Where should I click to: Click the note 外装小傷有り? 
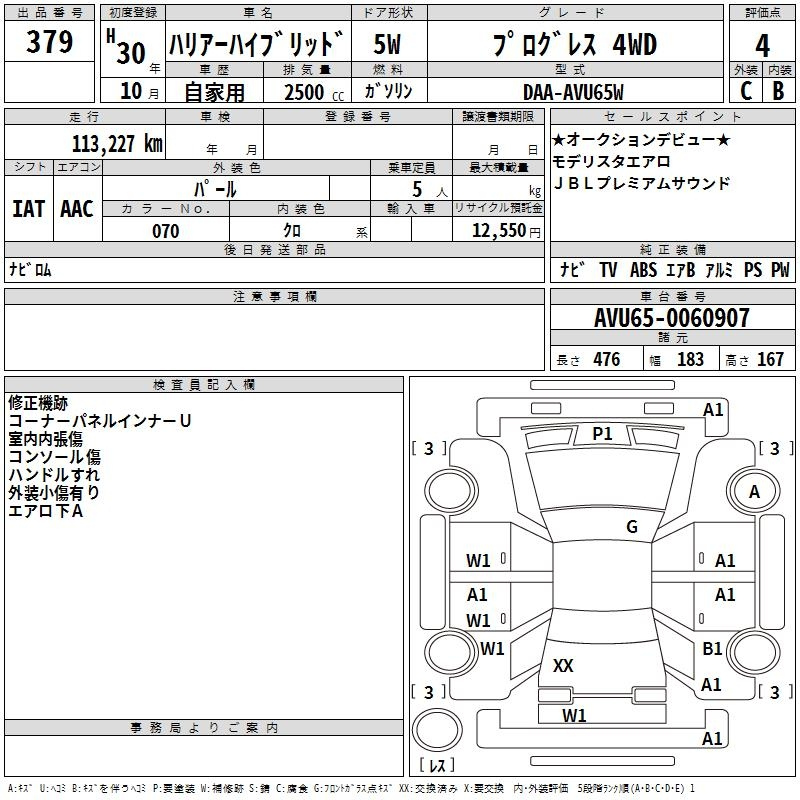tap(54, 493)
